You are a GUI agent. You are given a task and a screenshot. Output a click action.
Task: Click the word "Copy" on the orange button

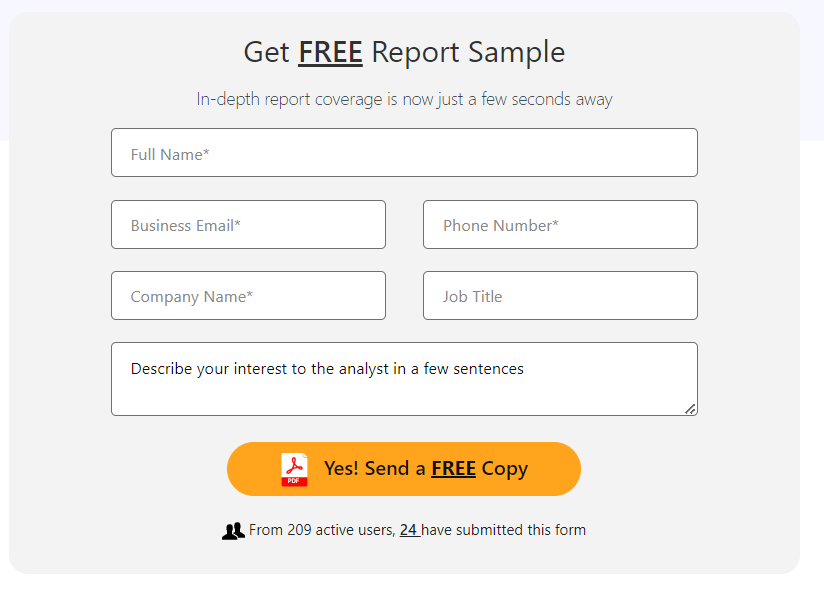point(505,469)
